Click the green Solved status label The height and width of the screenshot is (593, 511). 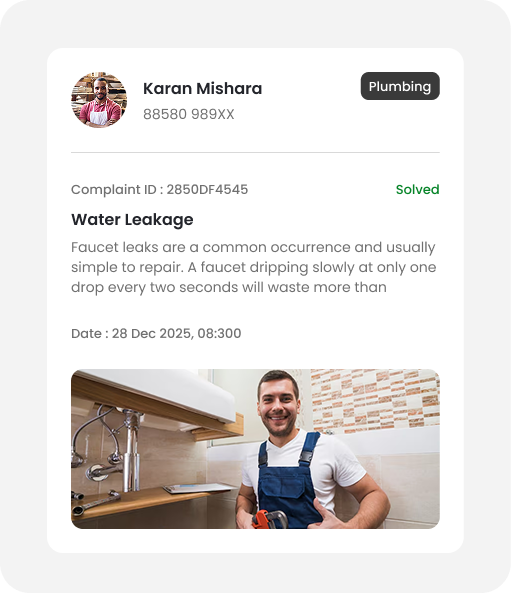pyautogui.click(x=418, y=189)
